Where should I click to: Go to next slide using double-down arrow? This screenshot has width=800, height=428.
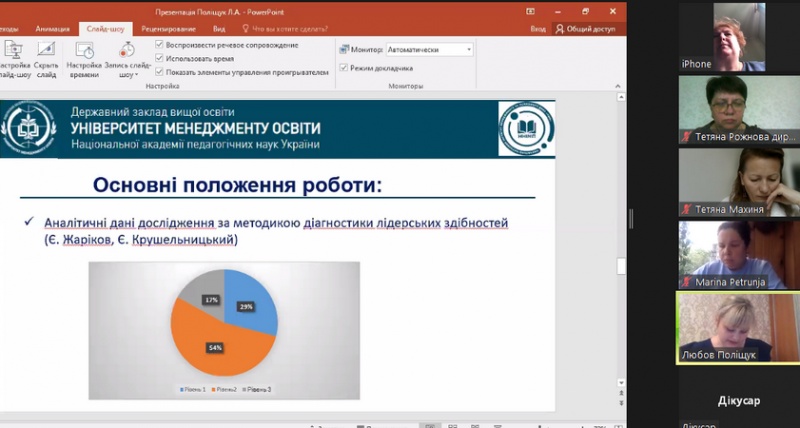(x=621, y=403)
